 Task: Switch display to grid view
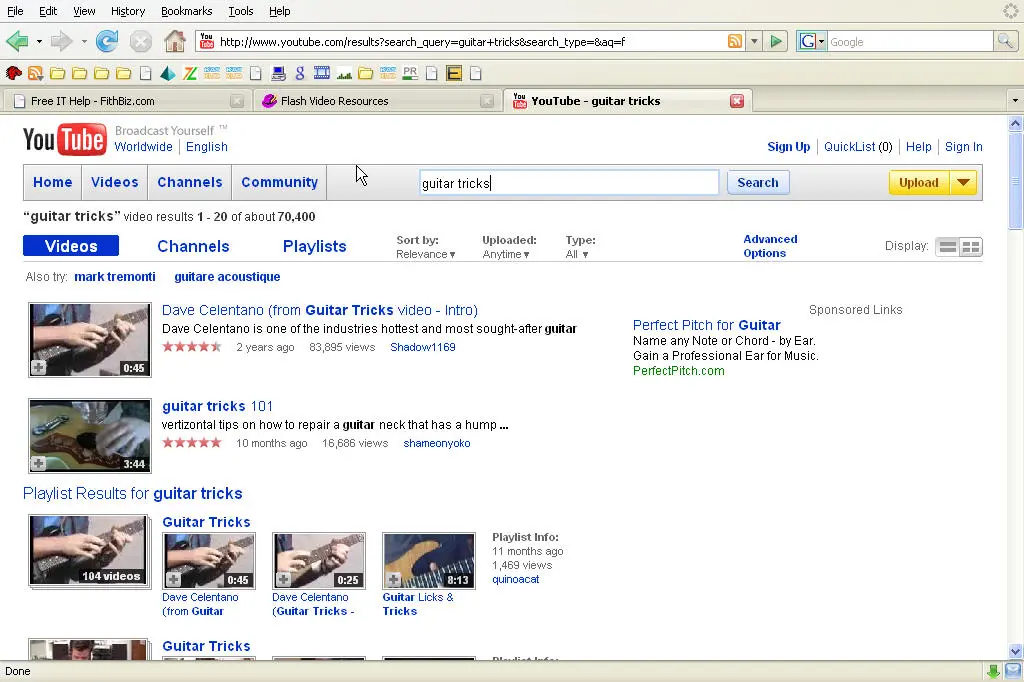tap(971, 247)
